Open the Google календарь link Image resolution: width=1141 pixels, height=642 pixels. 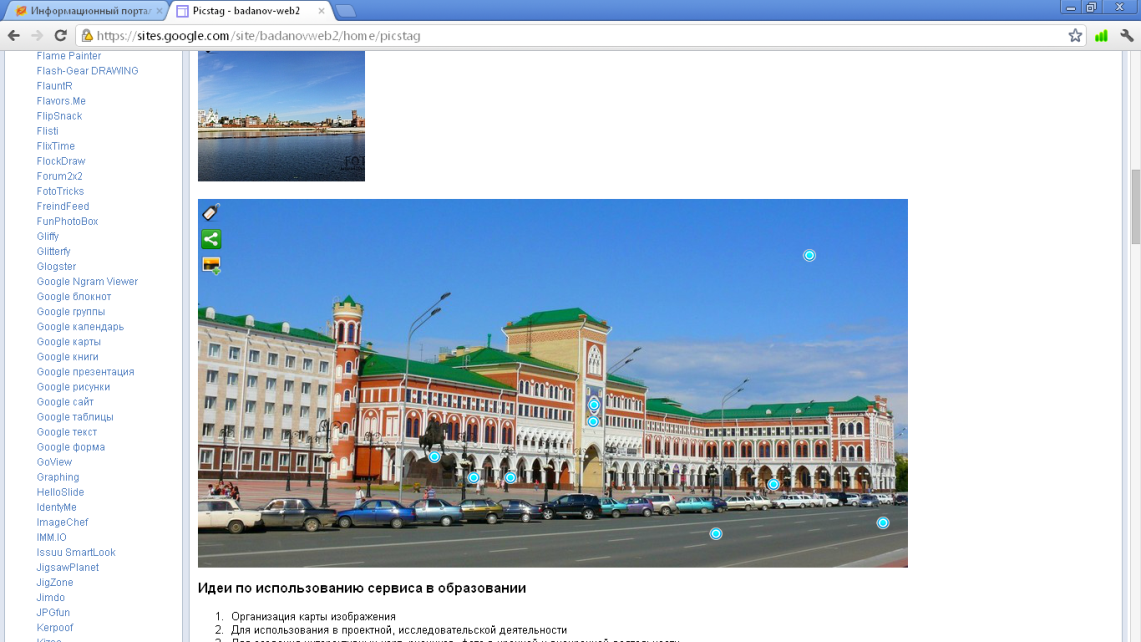pos(80,327)
